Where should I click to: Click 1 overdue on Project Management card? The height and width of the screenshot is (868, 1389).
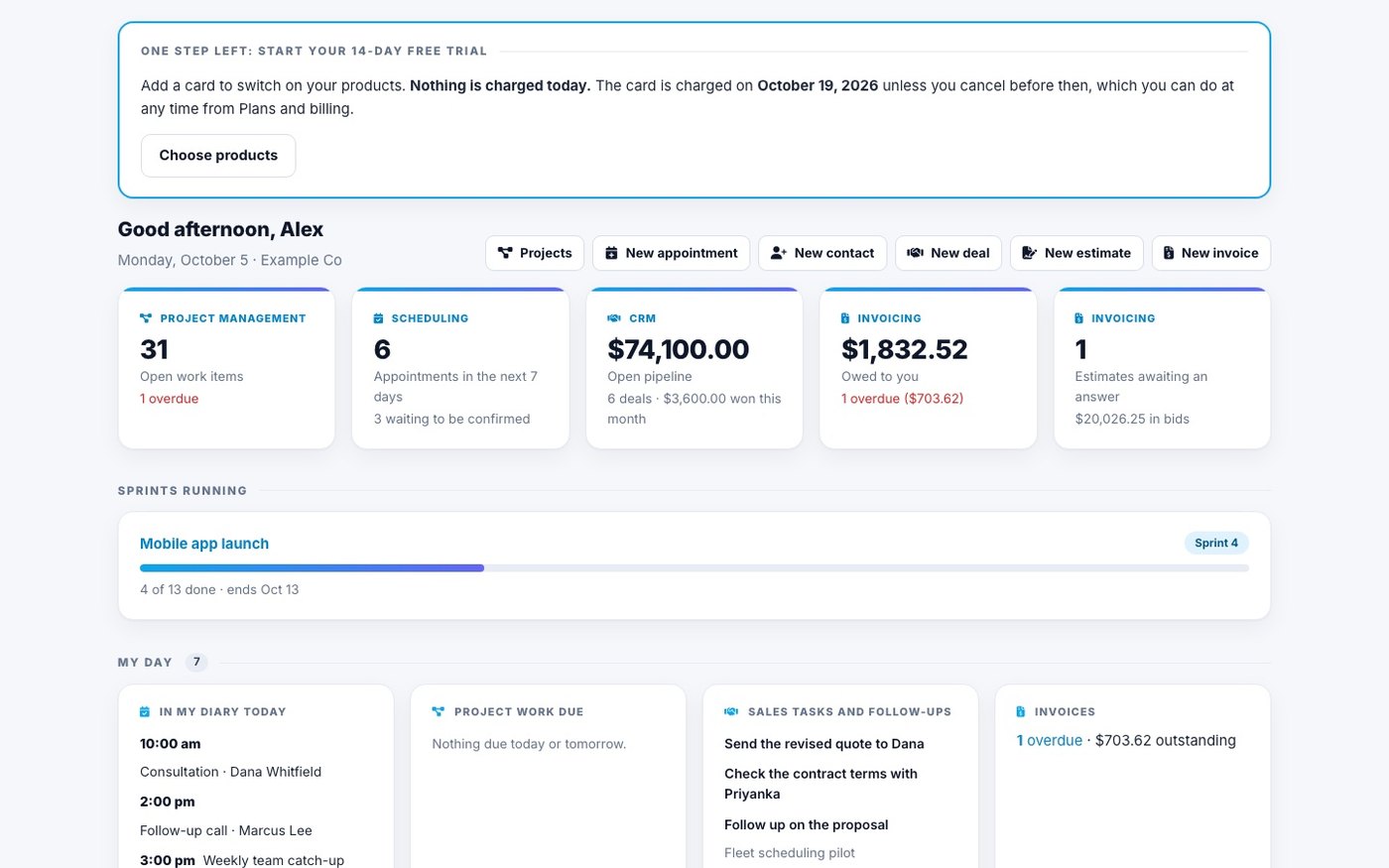[x=170, y=399]
